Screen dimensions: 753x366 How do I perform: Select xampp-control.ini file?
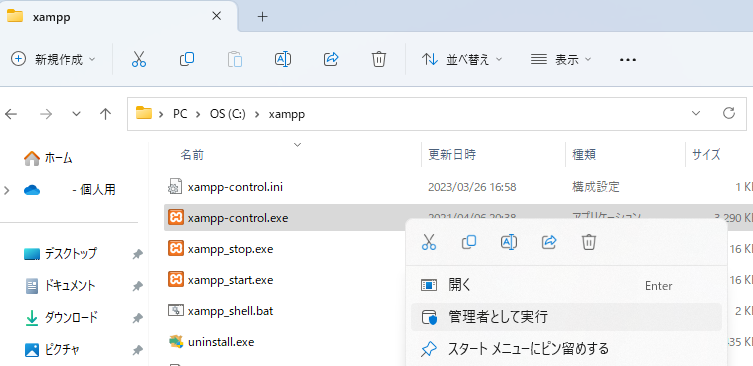(235, 187)
